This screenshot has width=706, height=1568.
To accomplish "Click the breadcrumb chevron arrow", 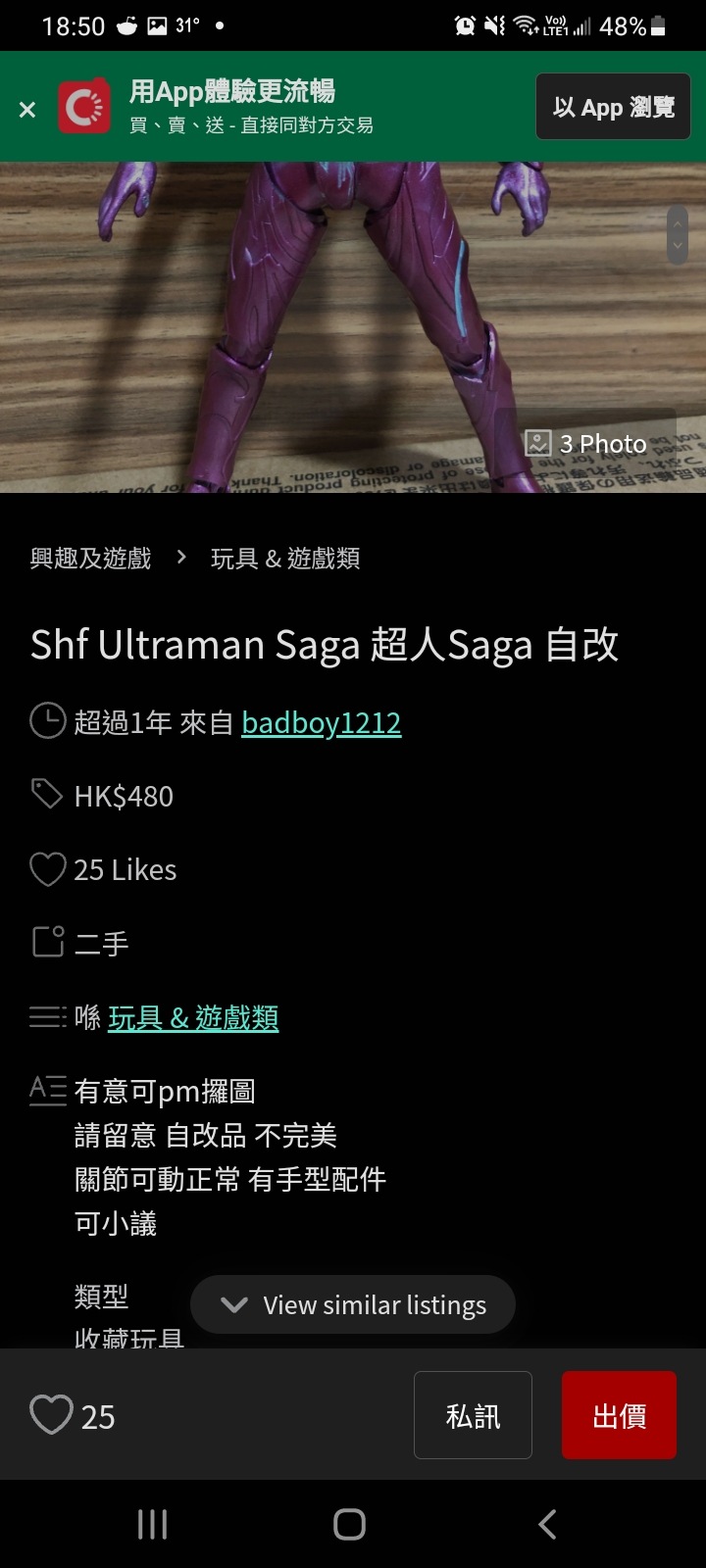I will point(181,558).
